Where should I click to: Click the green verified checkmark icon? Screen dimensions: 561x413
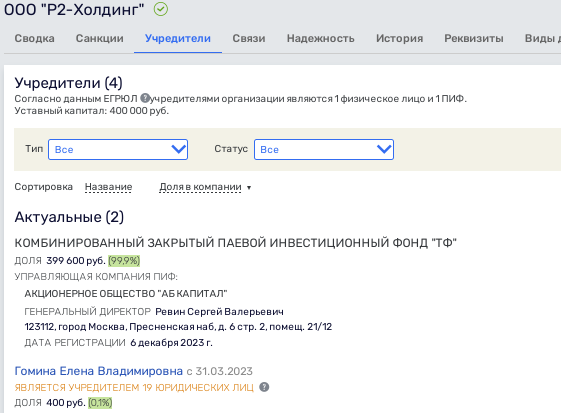point(161,9)
